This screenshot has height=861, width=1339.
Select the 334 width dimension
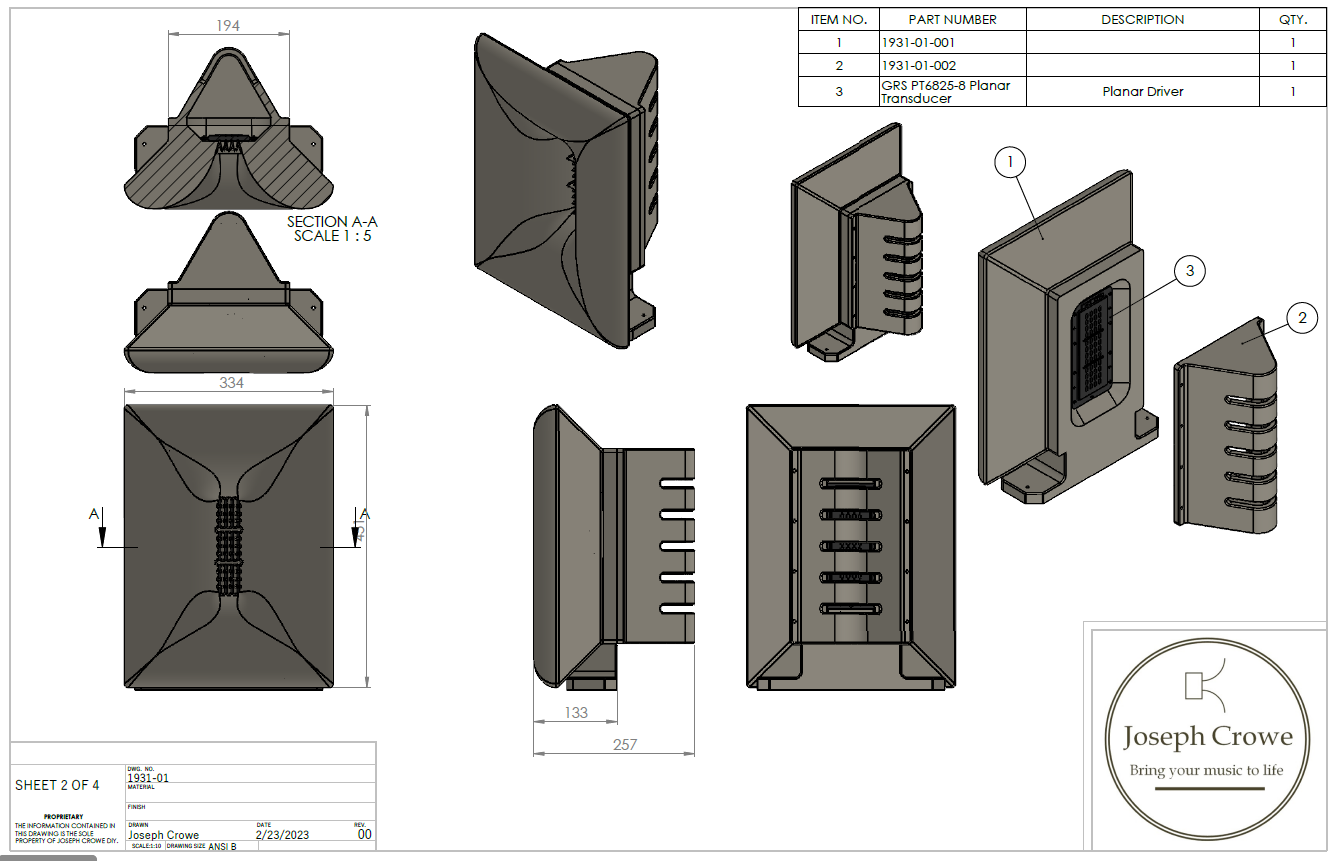(231, 383)
